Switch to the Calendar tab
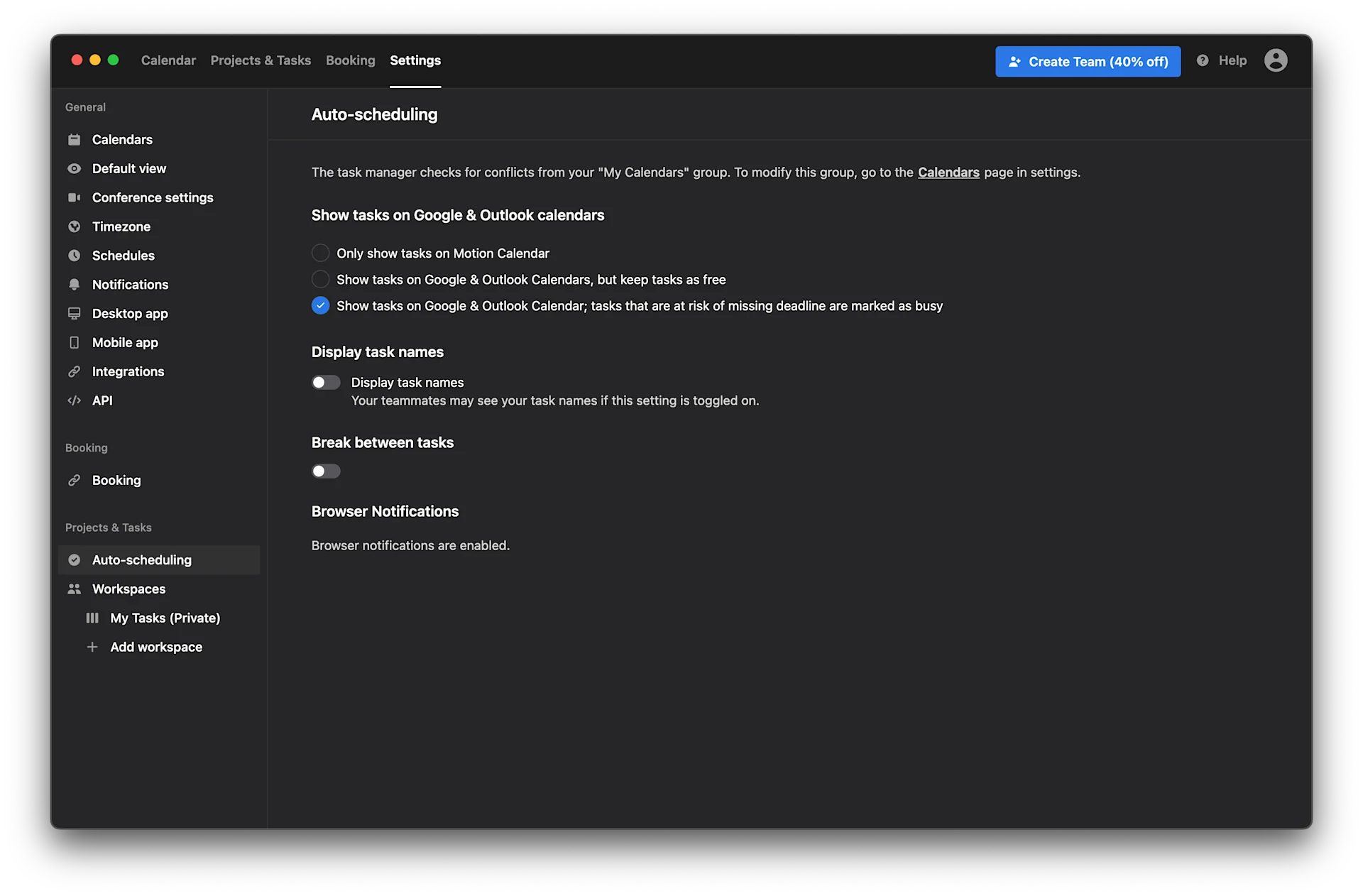Image resolution: width=1363 pixels, height=896 pixels. pos(168,60)
